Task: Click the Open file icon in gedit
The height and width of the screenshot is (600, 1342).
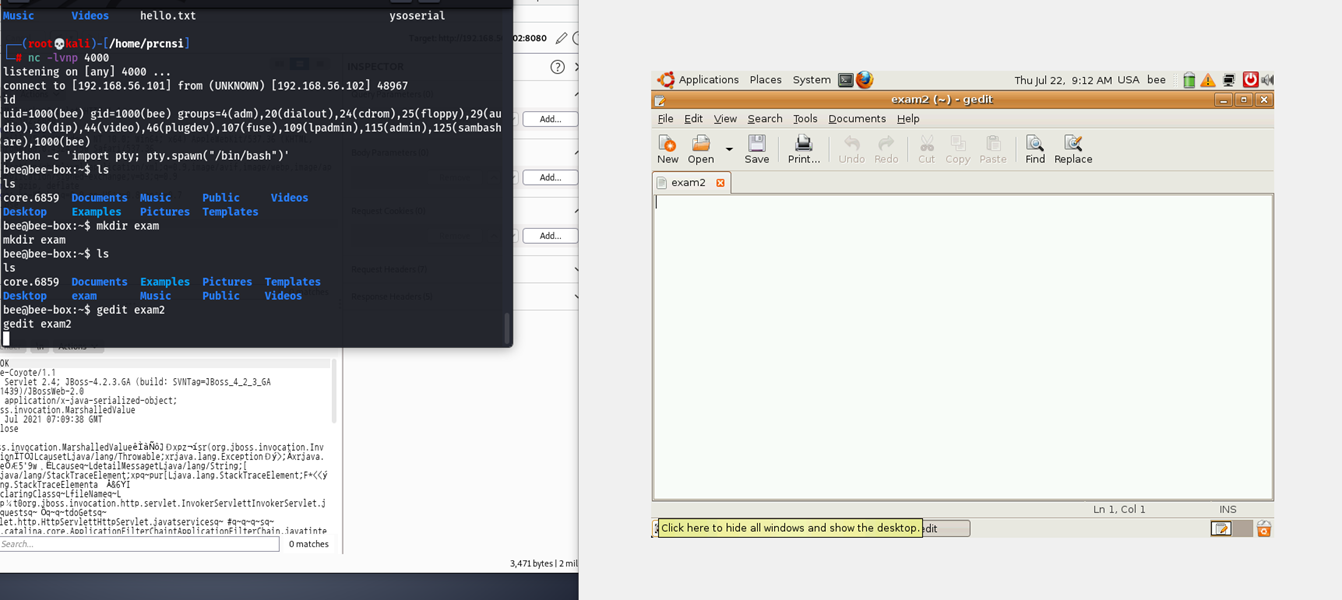Action: click(x=701, y=149)
